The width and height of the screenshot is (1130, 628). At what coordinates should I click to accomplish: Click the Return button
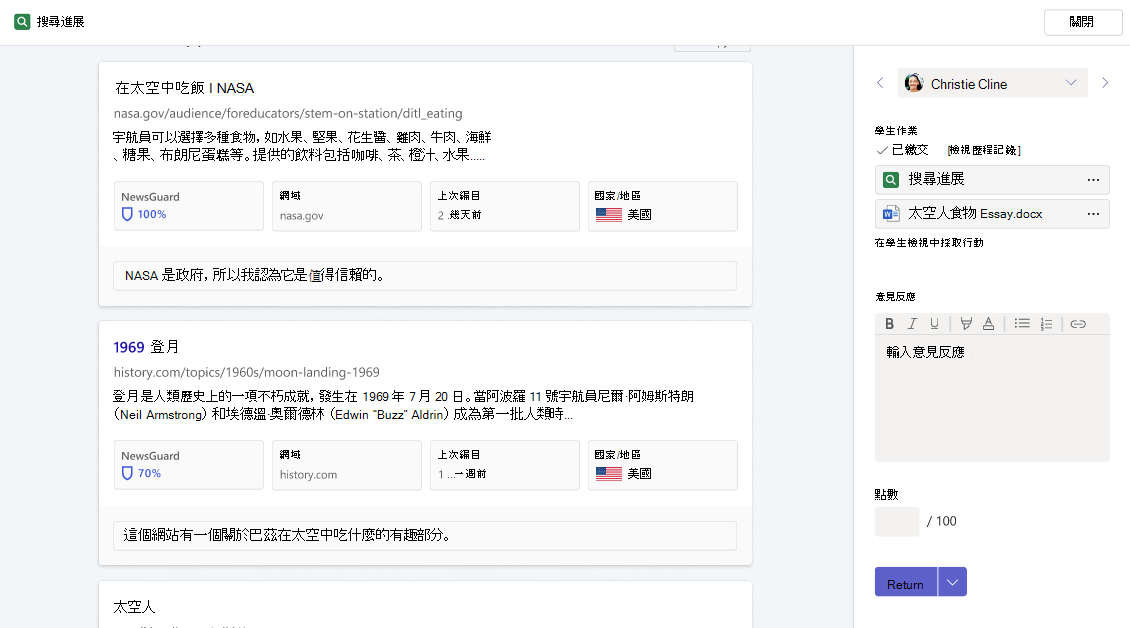(x=906, y=582)
